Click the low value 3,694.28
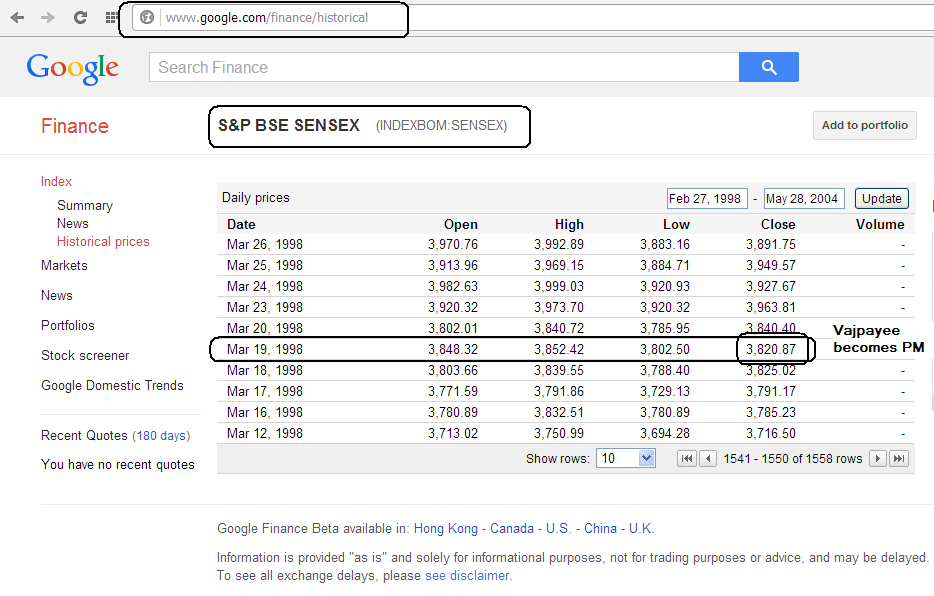 click(665, 433)
